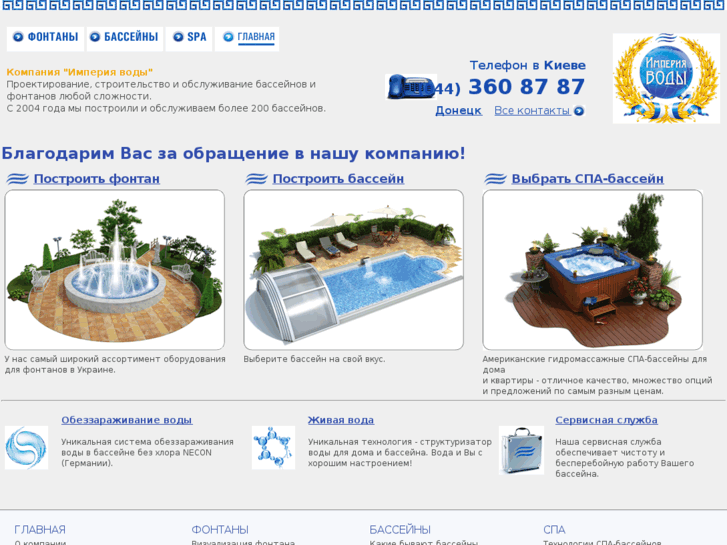Image resolution: width=727 pixels, height=545 pixels.
Task: Click the blue swirl water disinfection icon
Action: (x=26, y=448)
